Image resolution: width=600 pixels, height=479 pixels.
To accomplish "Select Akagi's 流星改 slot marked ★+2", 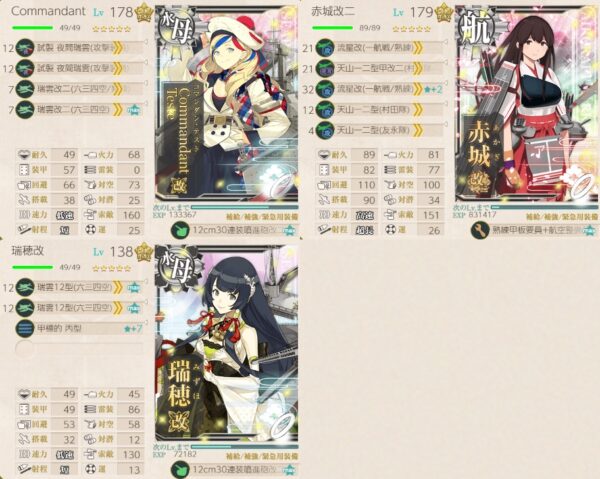I will click(x=380, y=89).
